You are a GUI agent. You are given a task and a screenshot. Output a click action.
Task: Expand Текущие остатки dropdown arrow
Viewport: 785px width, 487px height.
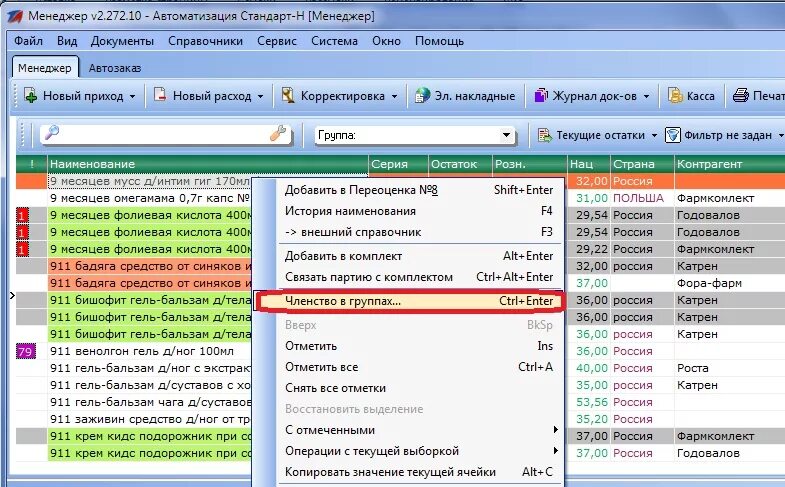click(x=654, y=136)
